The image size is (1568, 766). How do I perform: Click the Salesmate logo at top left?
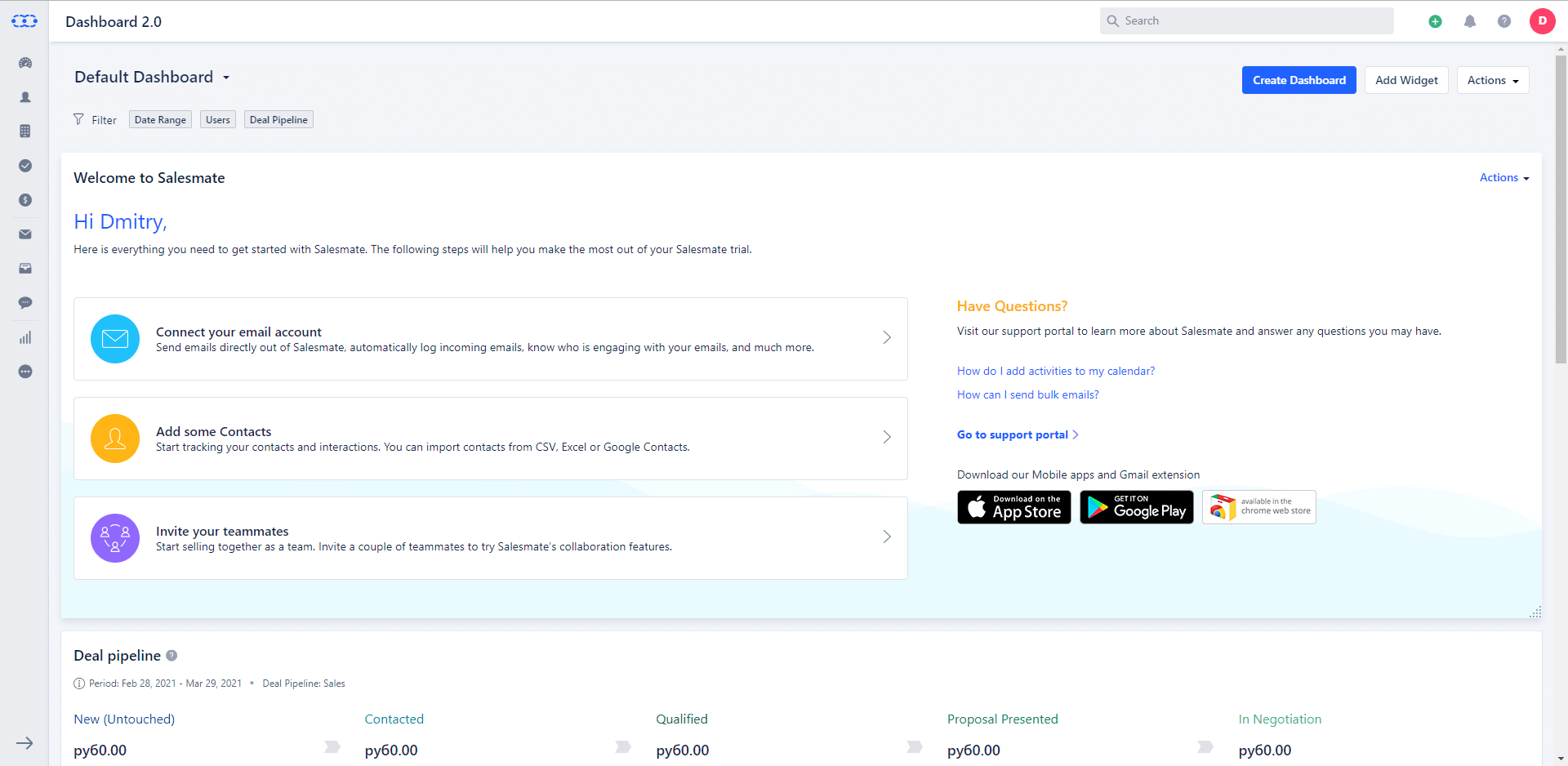tap(24, 21)
